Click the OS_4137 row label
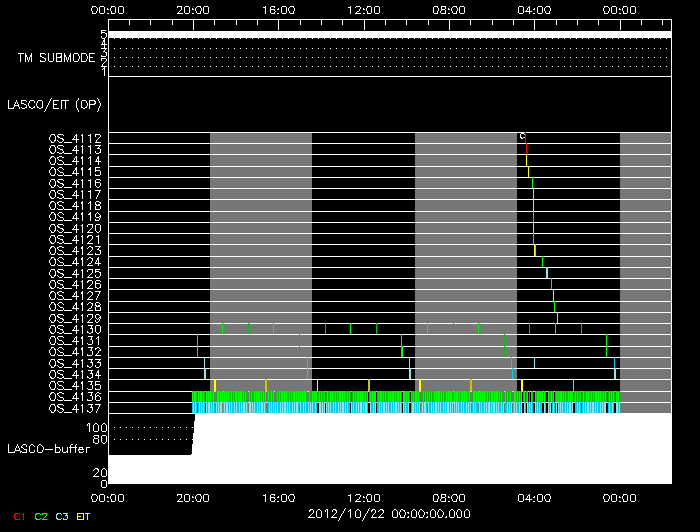 (75, 408)
